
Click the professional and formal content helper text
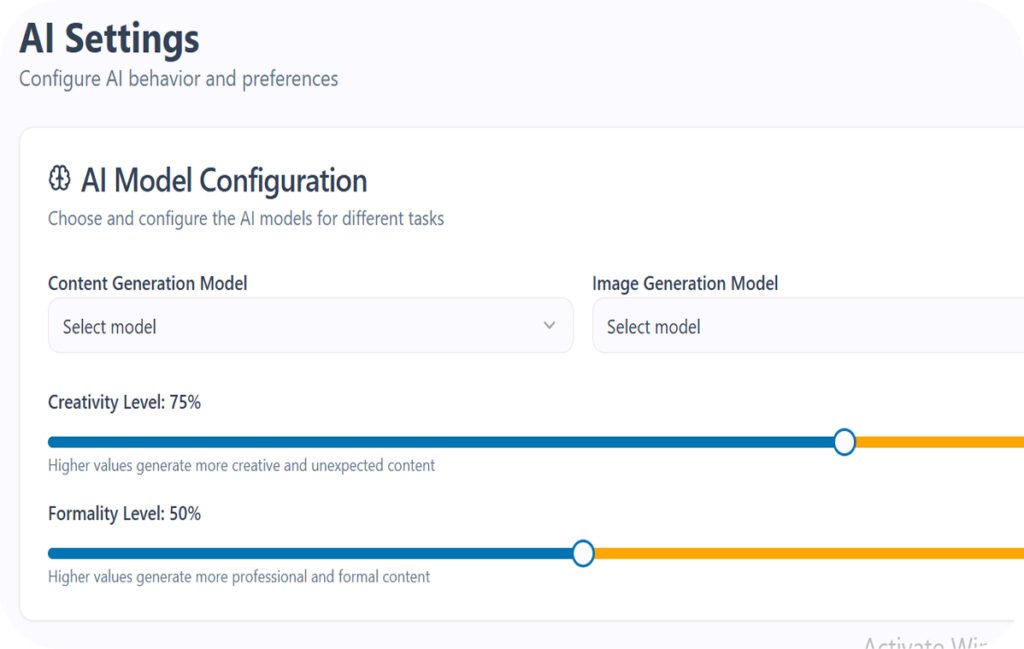coord(239,576)
